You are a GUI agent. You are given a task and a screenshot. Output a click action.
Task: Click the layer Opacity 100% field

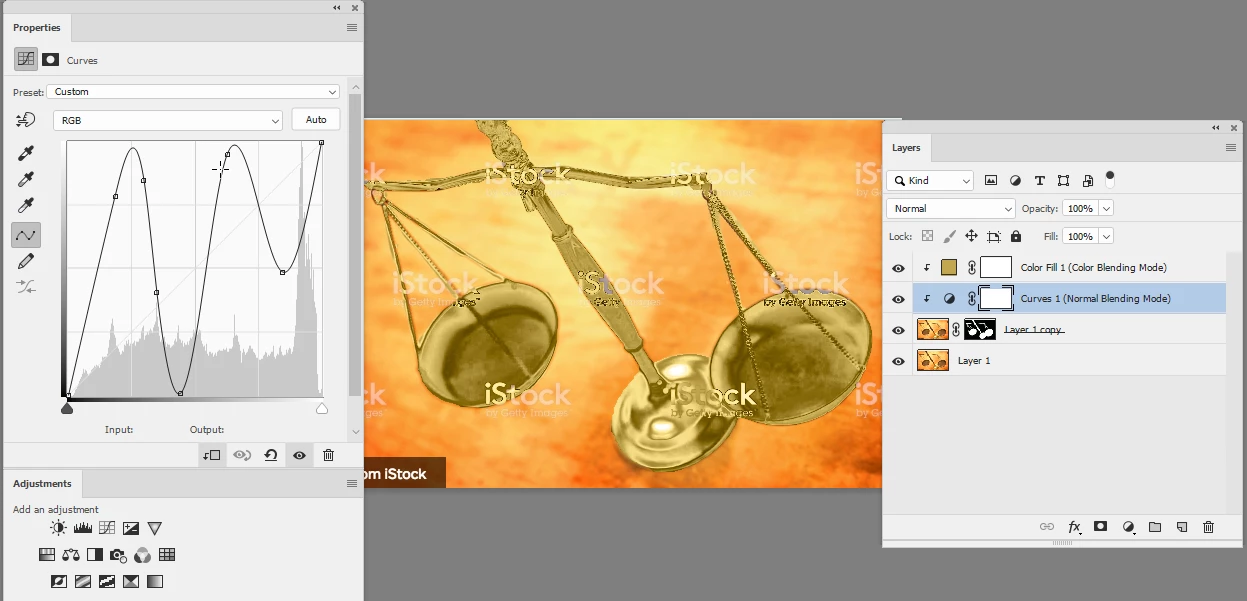pyautogui.click(x=1081, y=209)
